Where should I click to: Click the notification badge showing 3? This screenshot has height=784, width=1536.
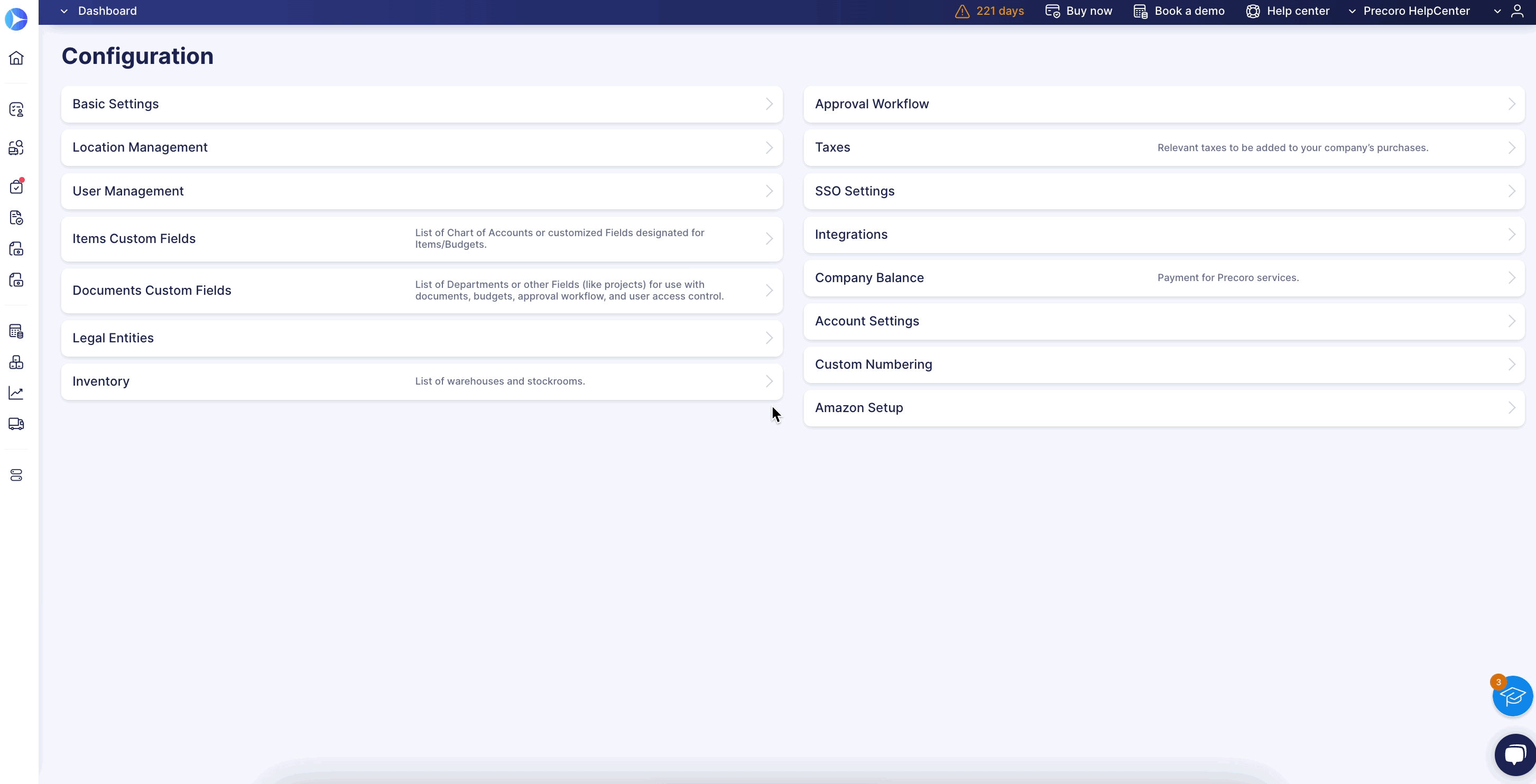(1498, 683)
